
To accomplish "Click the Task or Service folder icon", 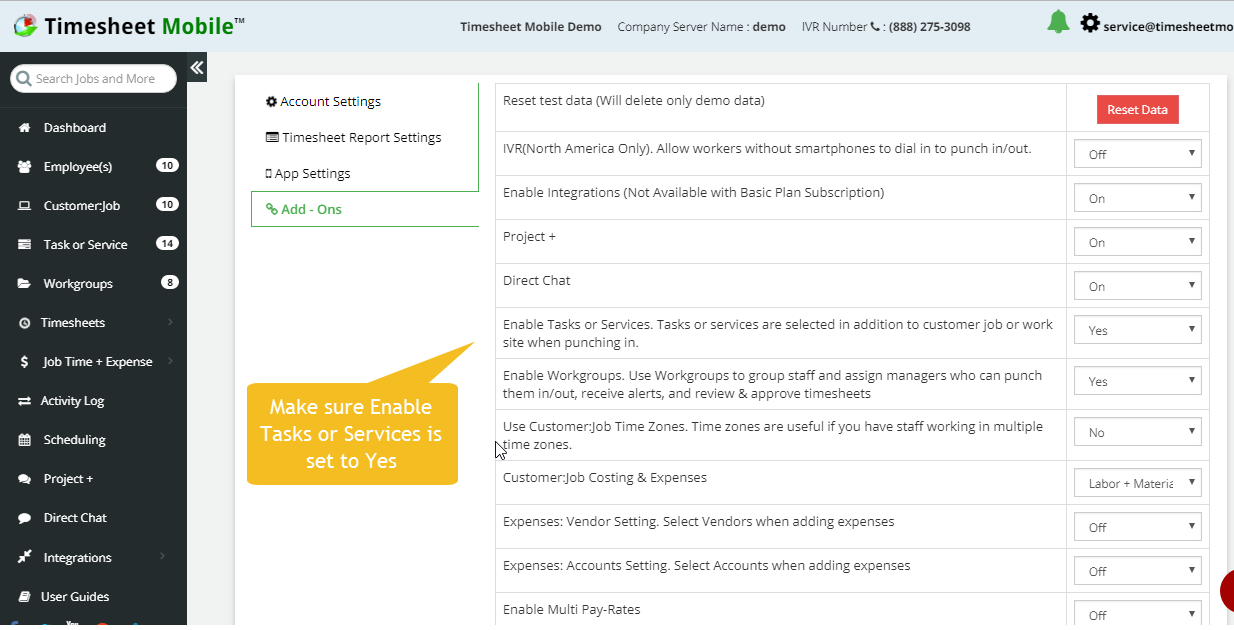I will 24,245.
